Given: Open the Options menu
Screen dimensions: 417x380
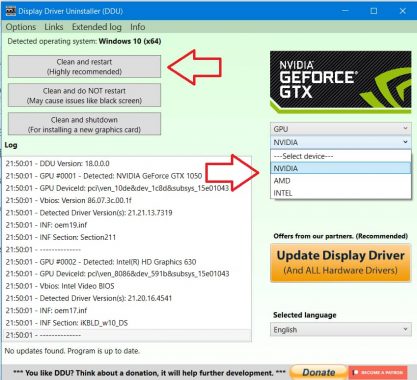Looking at the screenshot, I should tap(21, 27).
